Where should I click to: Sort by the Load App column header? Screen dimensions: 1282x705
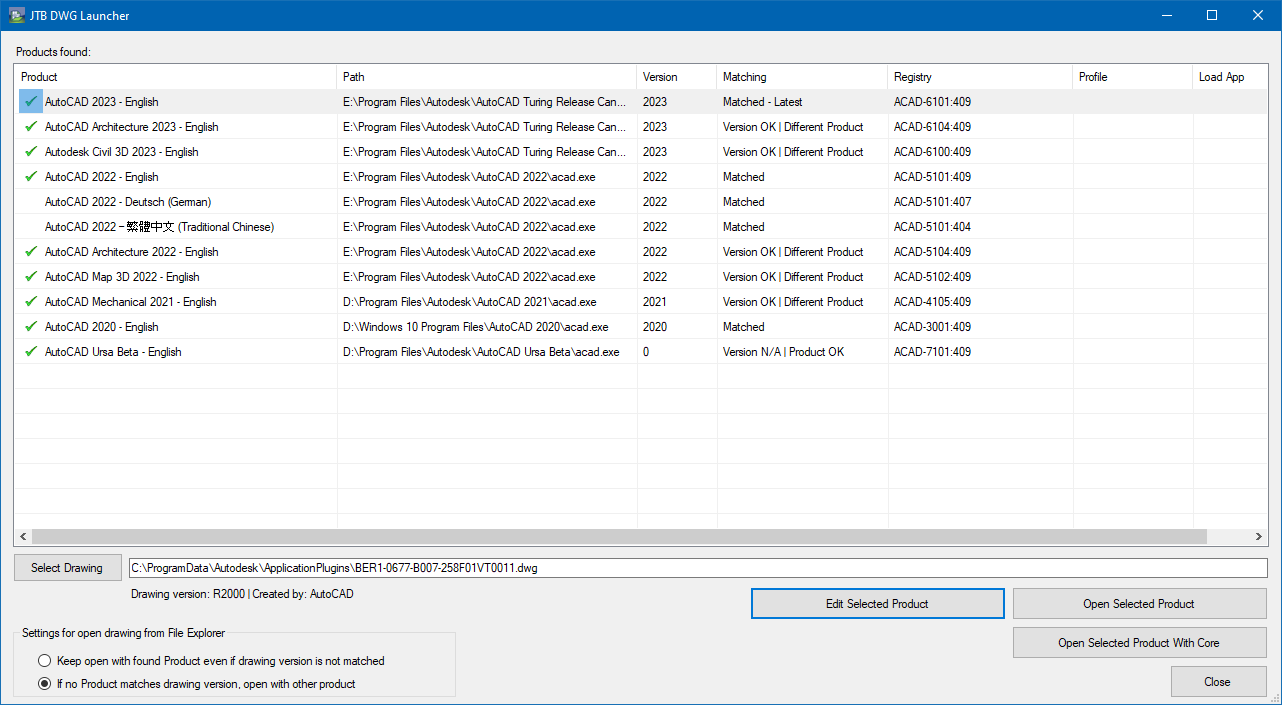point(1231,77)
